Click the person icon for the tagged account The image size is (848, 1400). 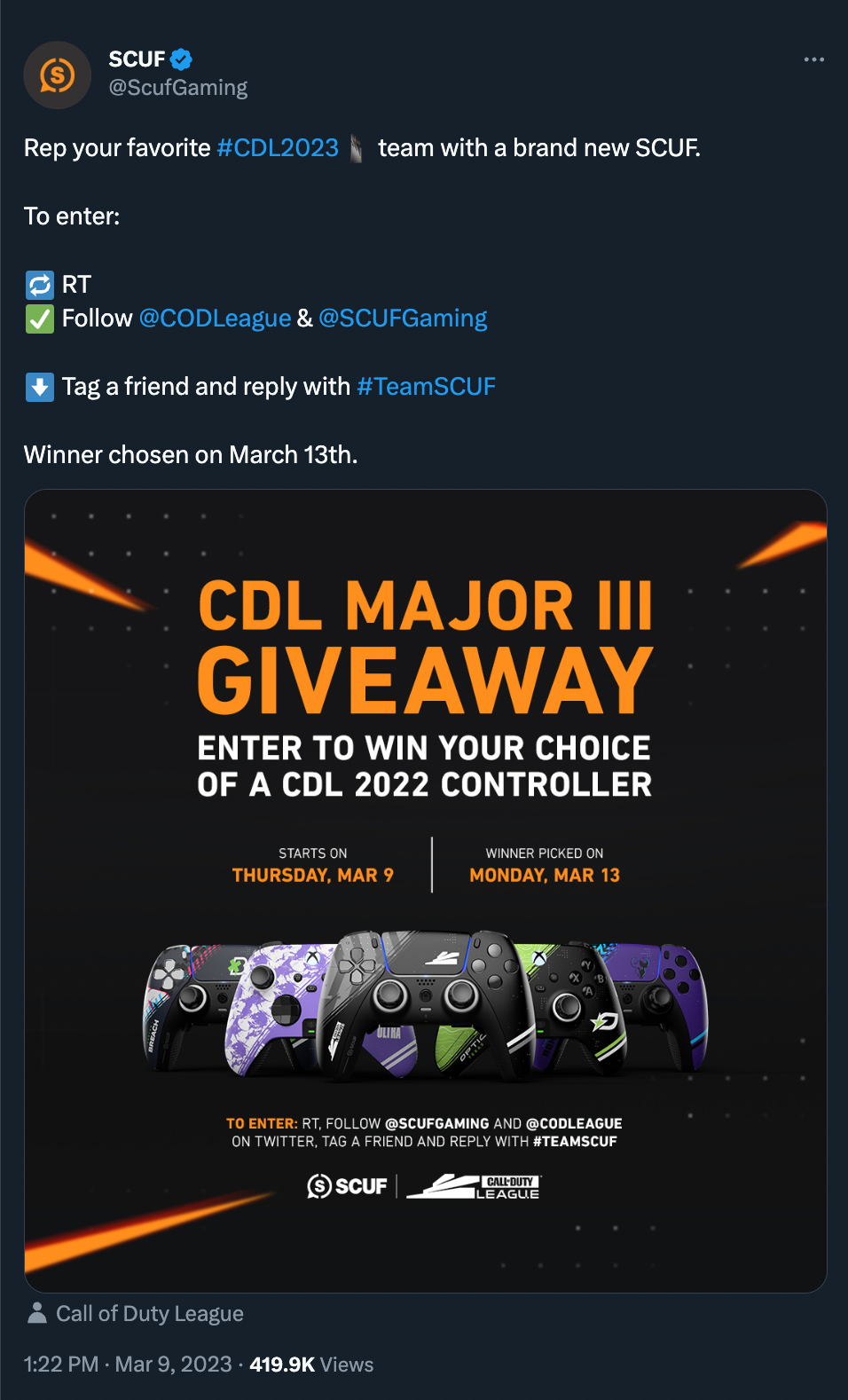click(36, 1313)
